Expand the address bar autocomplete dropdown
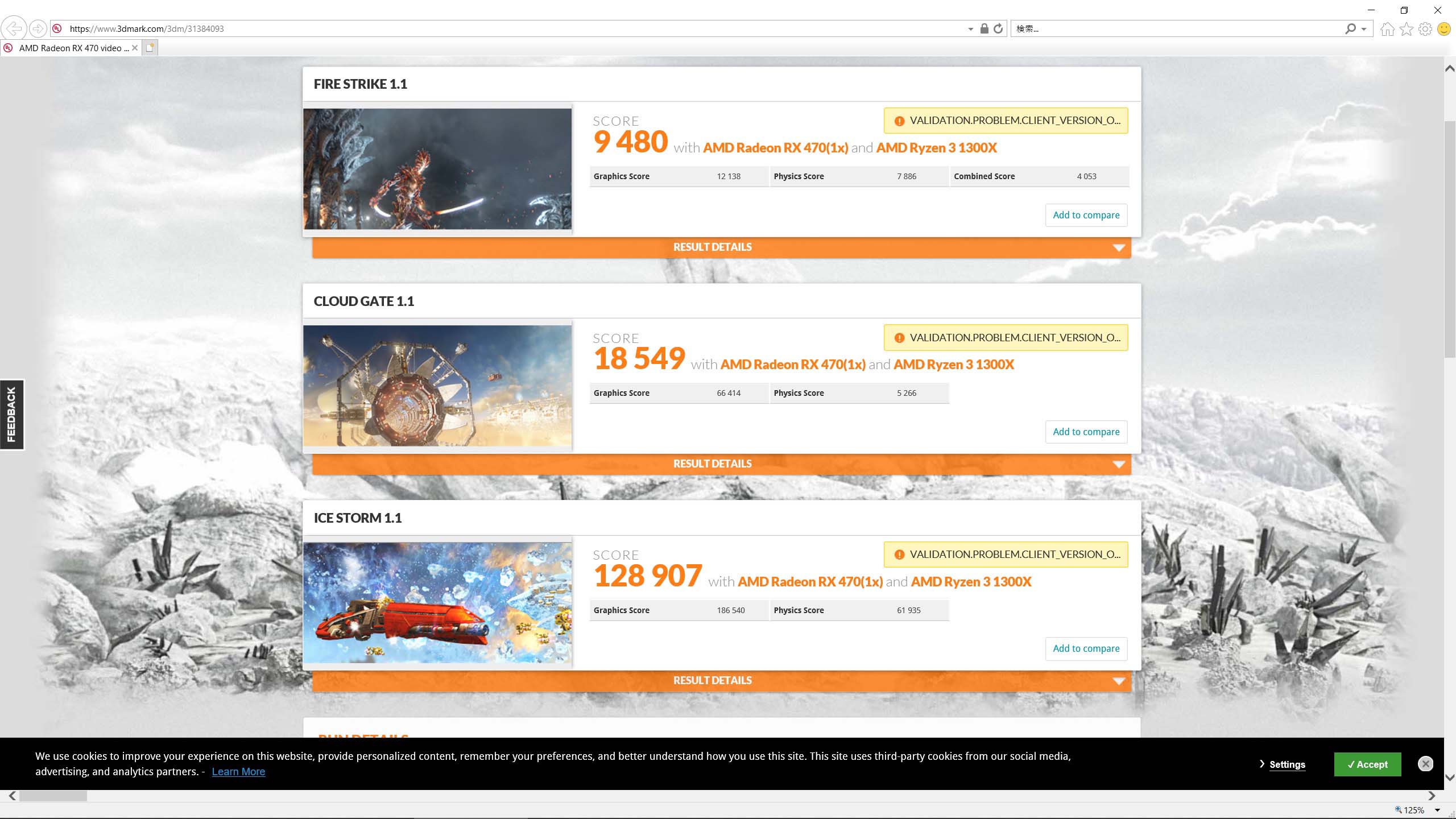Image resolution: width=1456 pixels, height=819 pixels. 971,29
